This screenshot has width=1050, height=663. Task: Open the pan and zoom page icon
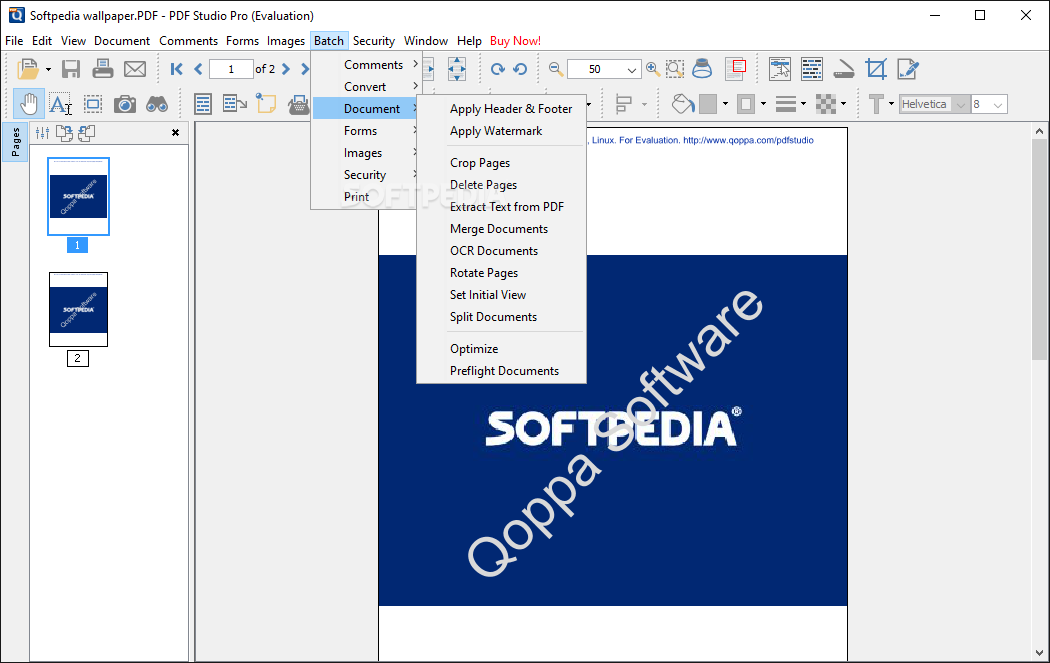point(736,69)
